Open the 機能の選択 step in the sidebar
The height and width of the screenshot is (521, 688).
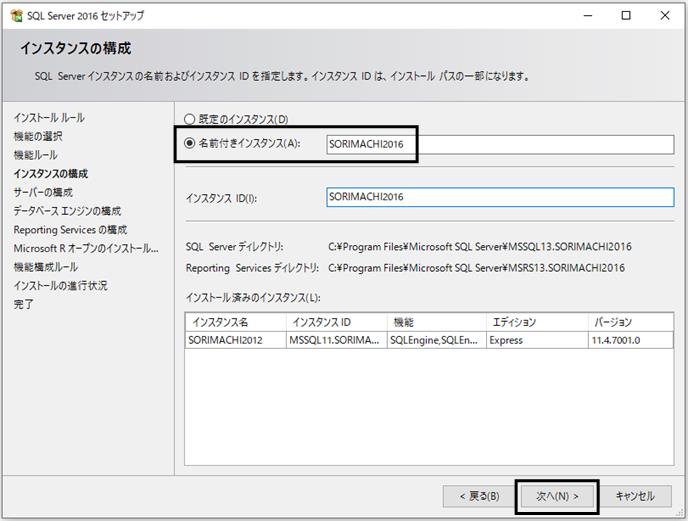point(38,137)
